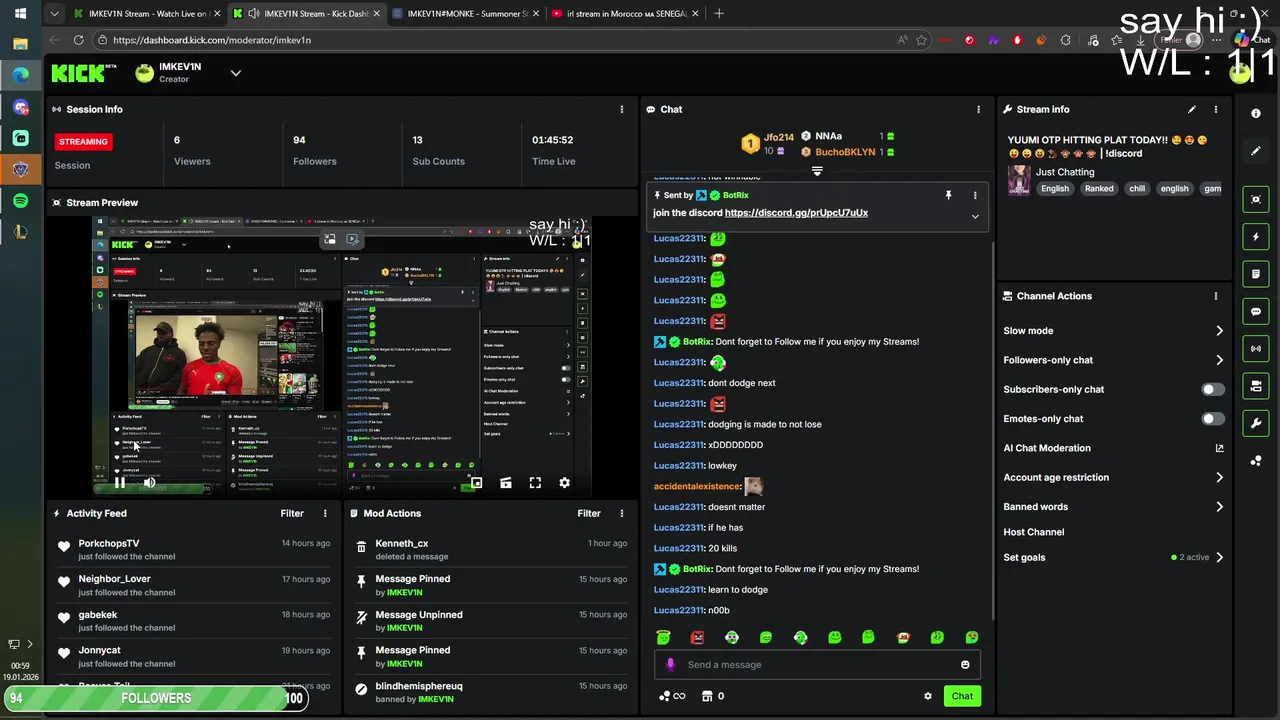Open the pinned message three-dot options
This screenshot has height=720, width=1280.
click(975, 195)
